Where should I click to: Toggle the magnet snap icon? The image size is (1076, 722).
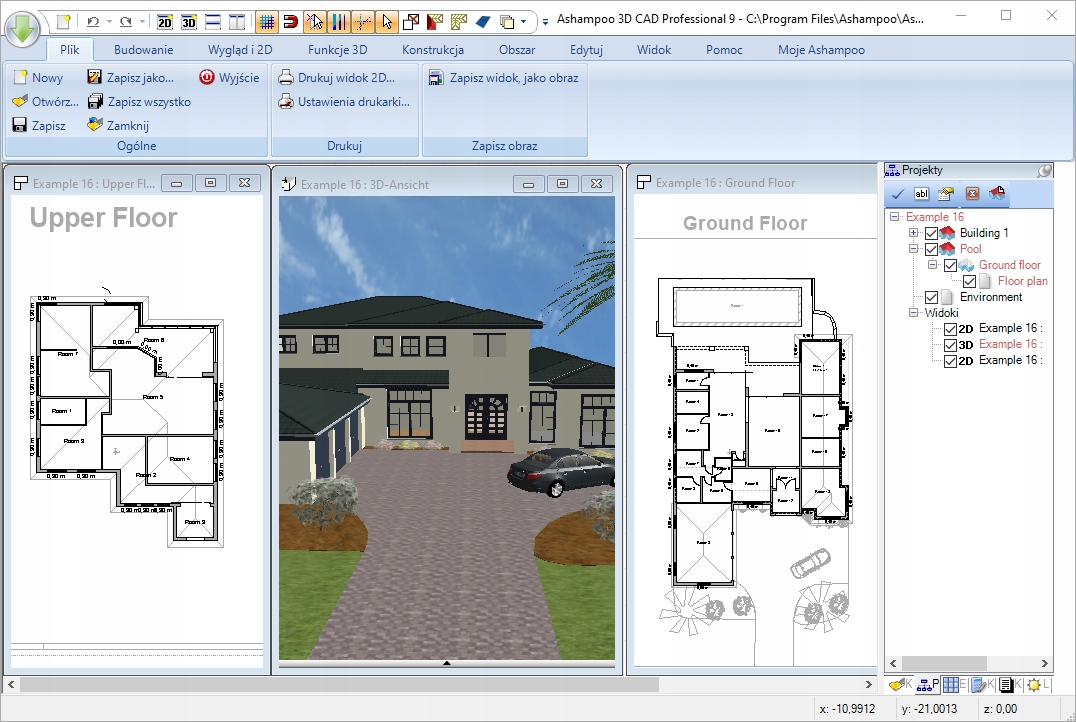tap(290, 21)
